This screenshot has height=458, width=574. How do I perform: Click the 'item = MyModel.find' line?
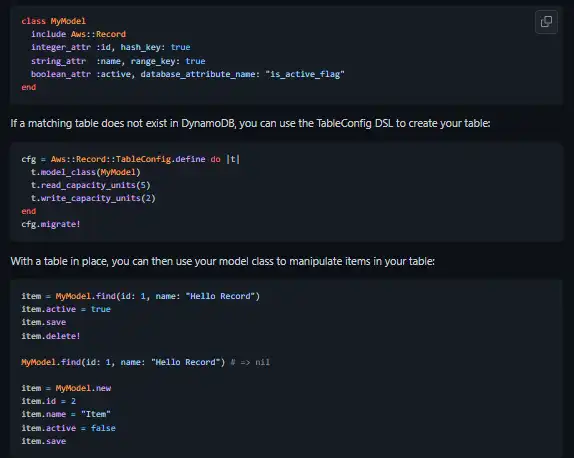141,296
